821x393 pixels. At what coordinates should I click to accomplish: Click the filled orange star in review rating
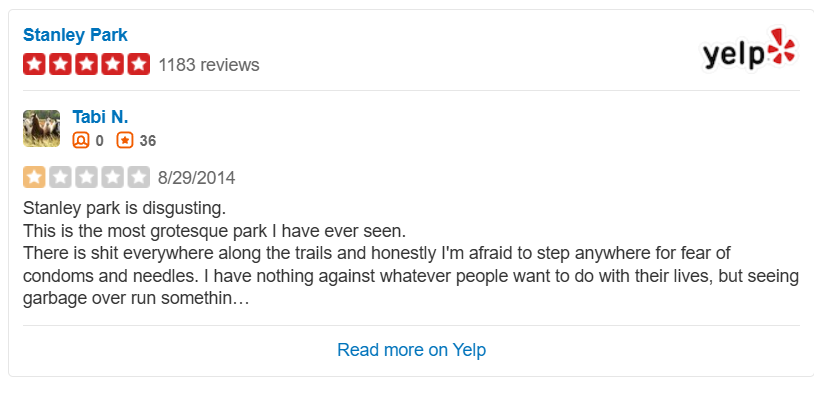tap(34, 177)
